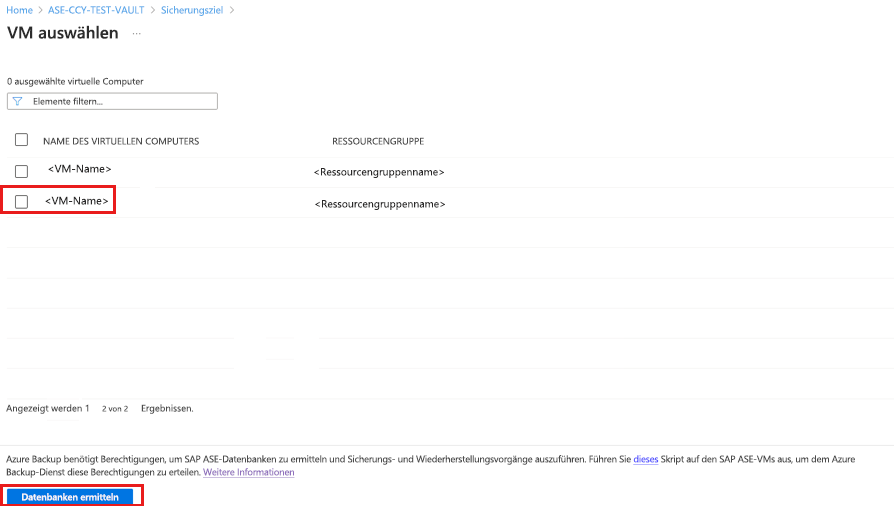Open ASE-CCY-TEST-VAULT breadcrumb link
Screen dimensions: 894x506
96,10
